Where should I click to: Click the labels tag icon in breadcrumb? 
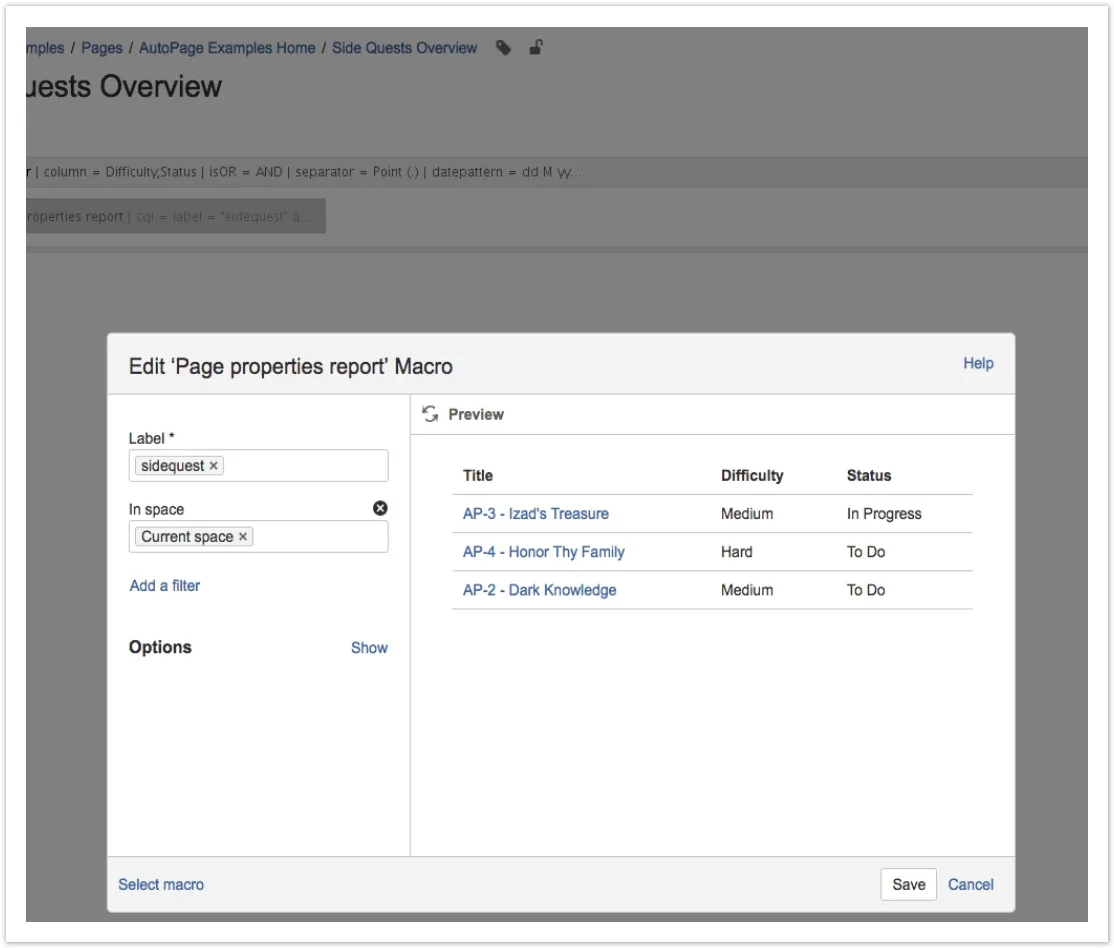[504, 48]
